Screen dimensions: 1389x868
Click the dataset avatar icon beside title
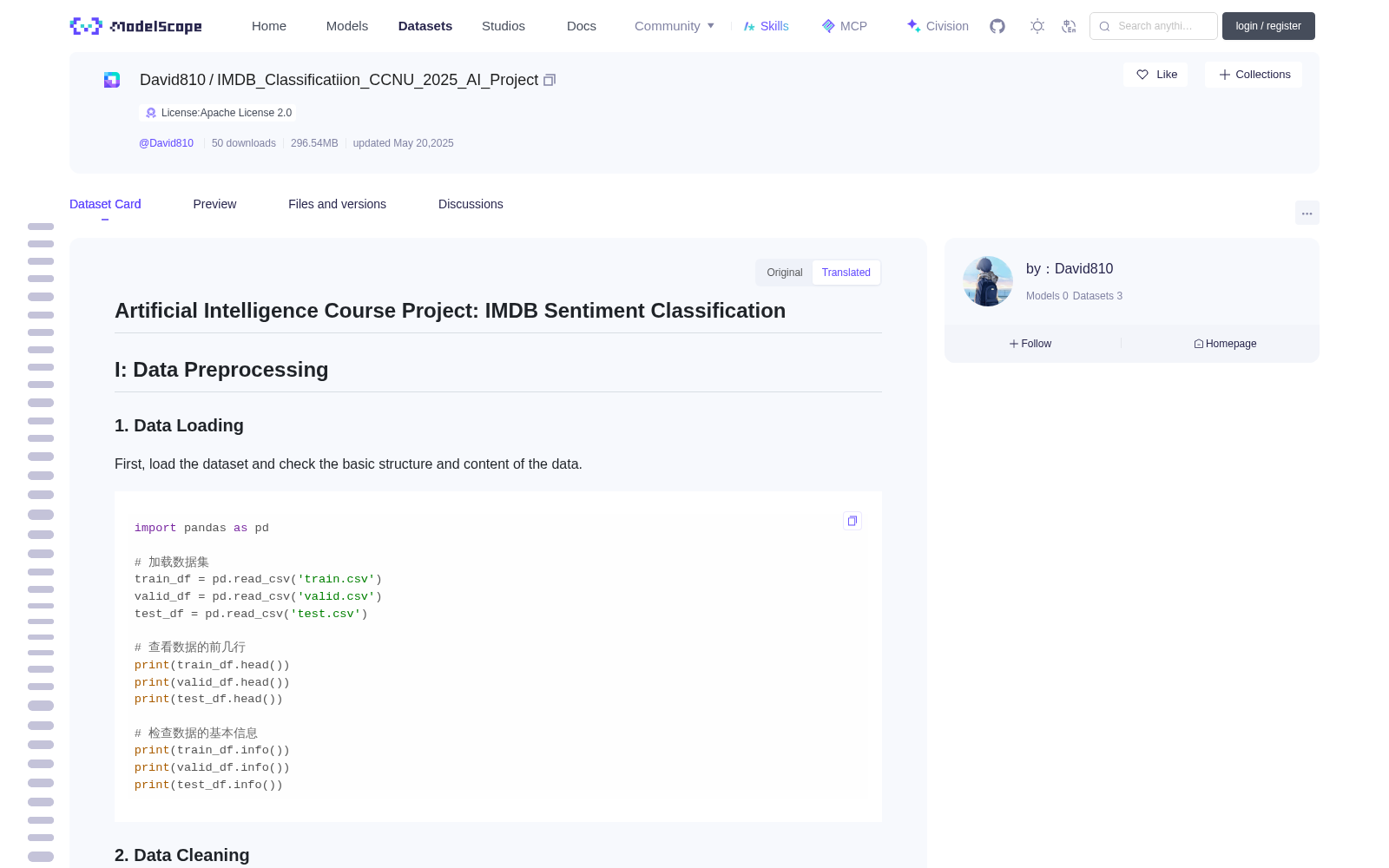[112, 80]
